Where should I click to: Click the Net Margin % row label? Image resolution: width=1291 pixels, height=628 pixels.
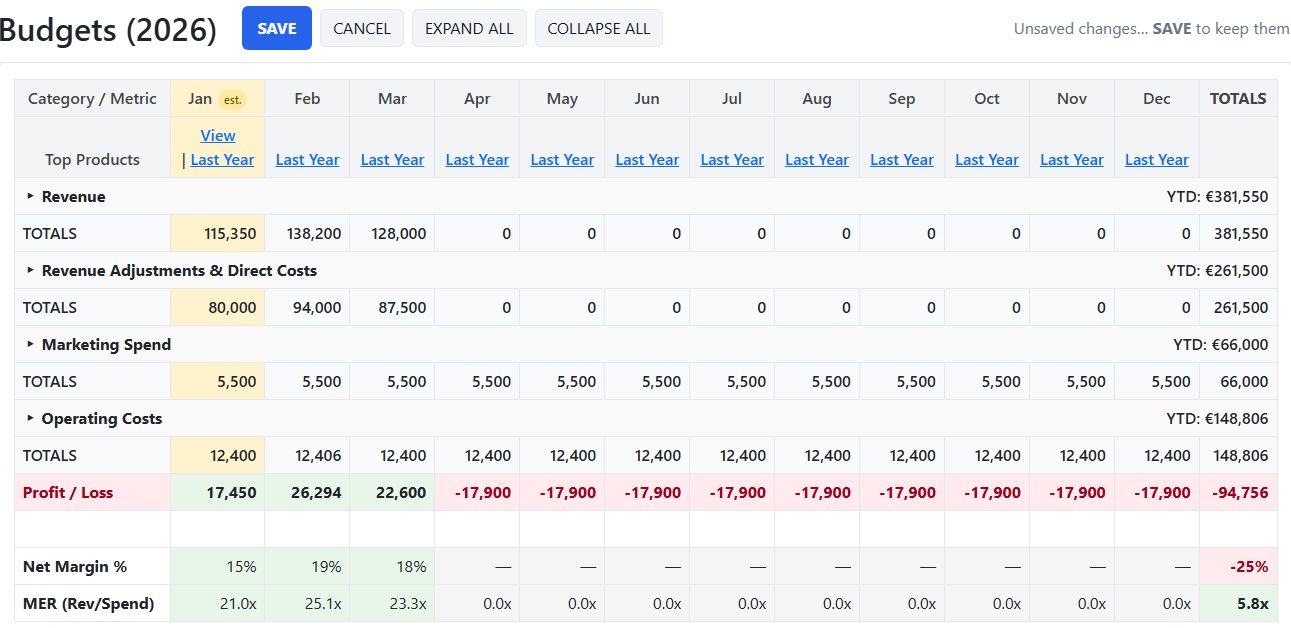point(76,566)
